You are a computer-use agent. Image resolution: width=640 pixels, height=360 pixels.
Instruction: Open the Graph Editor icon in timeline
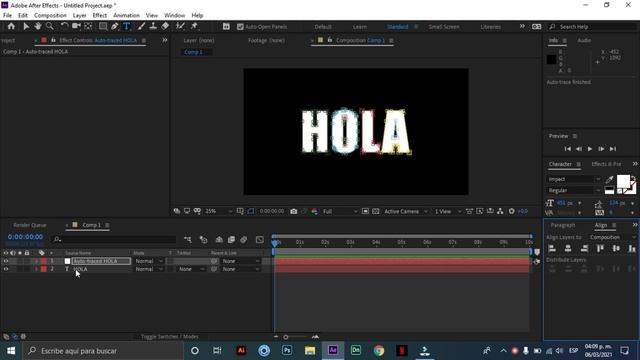(x=260, y=240)
